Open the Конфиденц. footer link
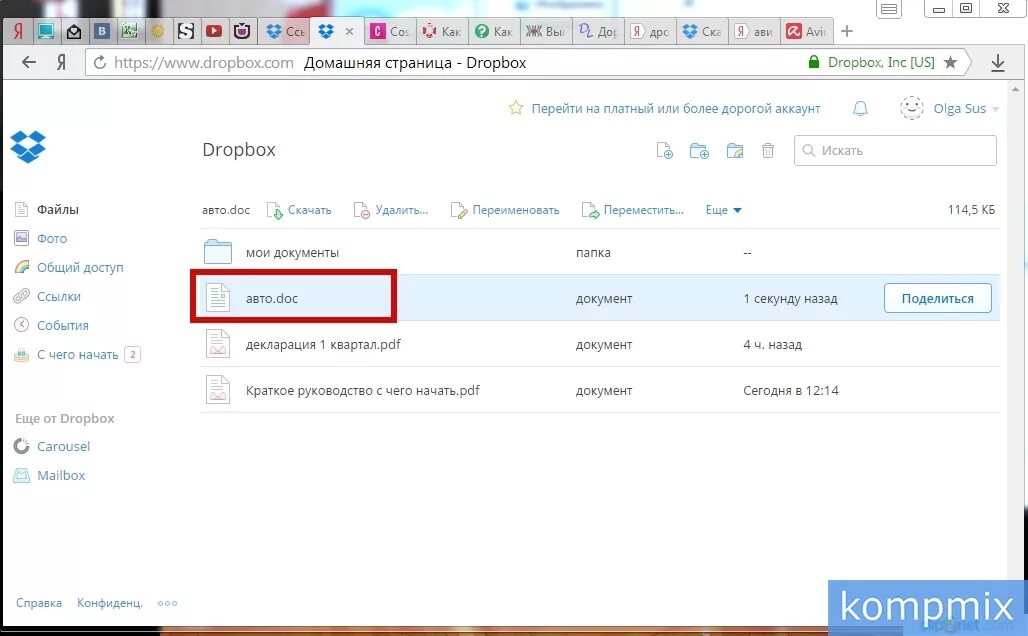Image resolution: width=1028 pixels, height=636 pixels. 109,603
